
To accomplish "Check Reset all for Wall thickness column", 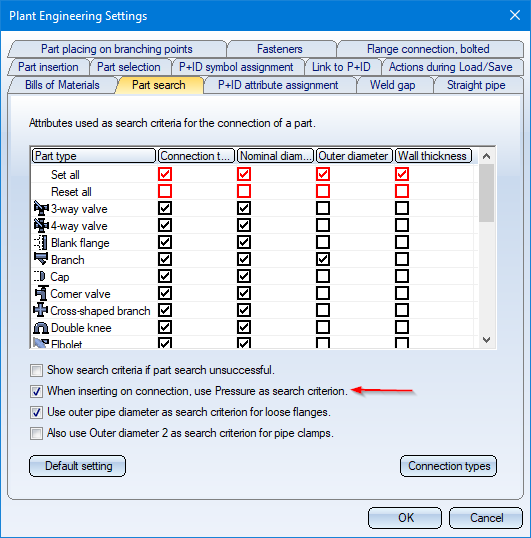I will click(402, 191).
